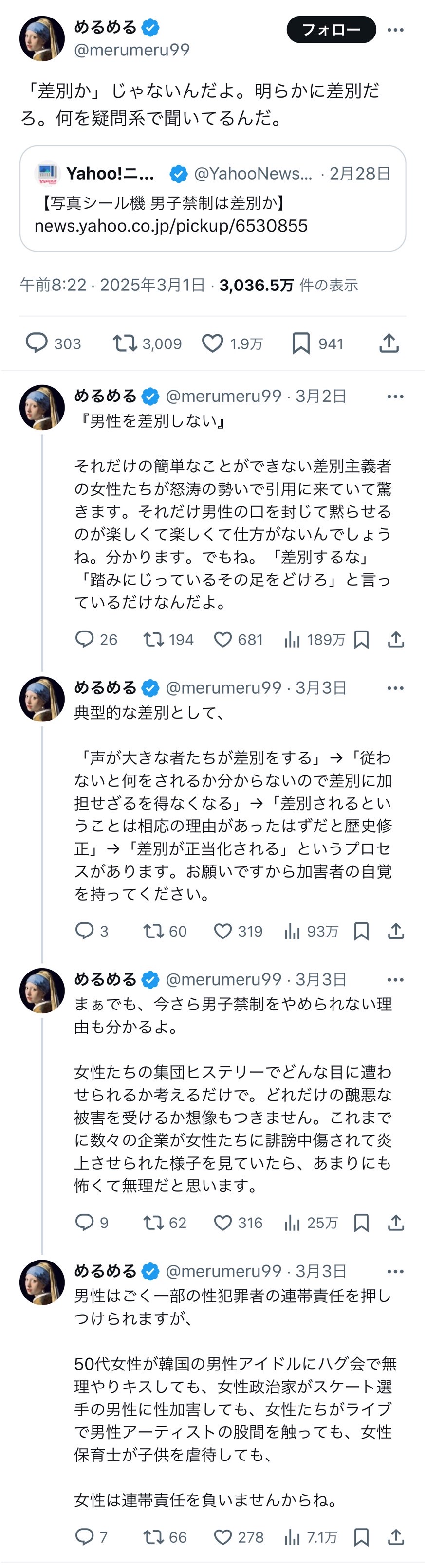
Task: View analytics of reply with 189万 views
Action: pos(293,639)
